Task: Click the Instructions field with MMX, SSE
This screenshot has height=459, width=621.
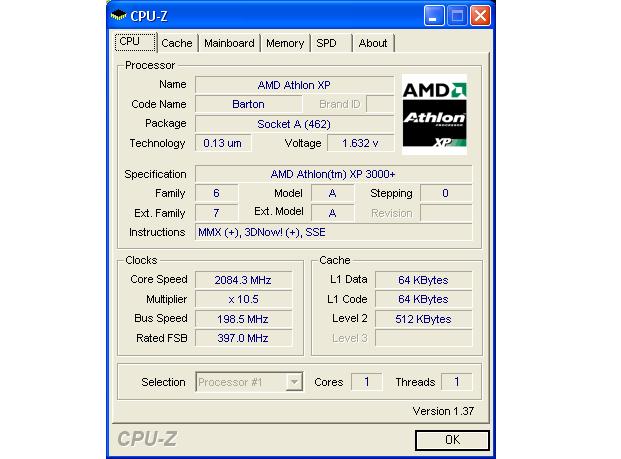Action: (x=333, y=232)
